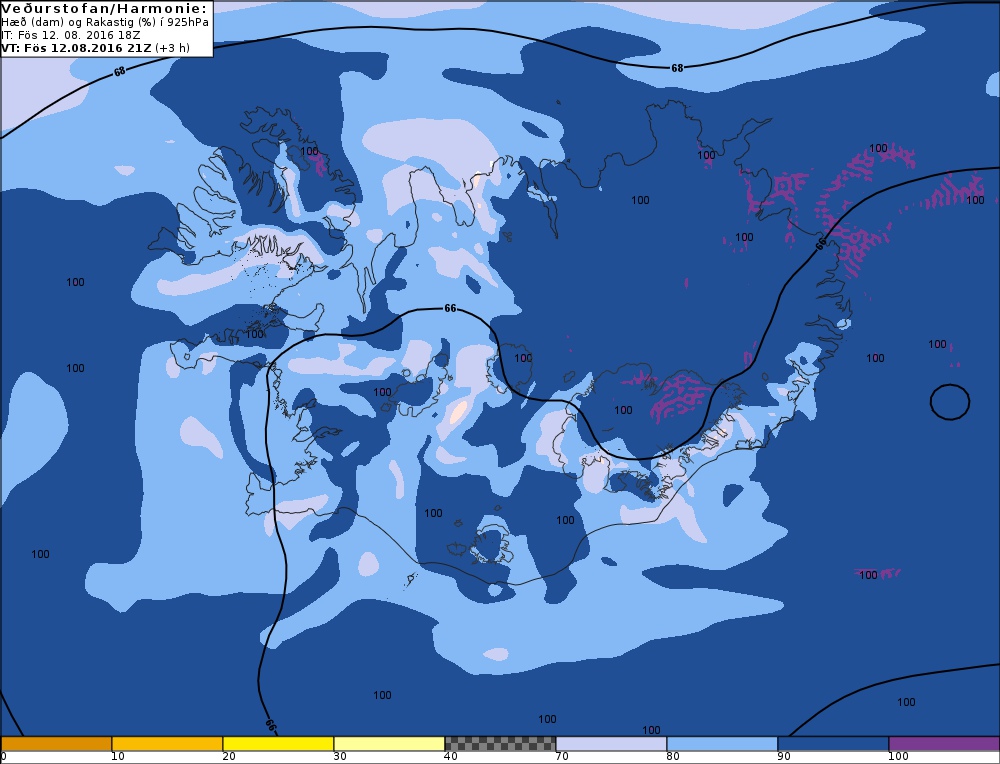Click the 0–10 dark orange legend swatch
This screenshot has width=1000, height=764.
(x=56, y=744)
